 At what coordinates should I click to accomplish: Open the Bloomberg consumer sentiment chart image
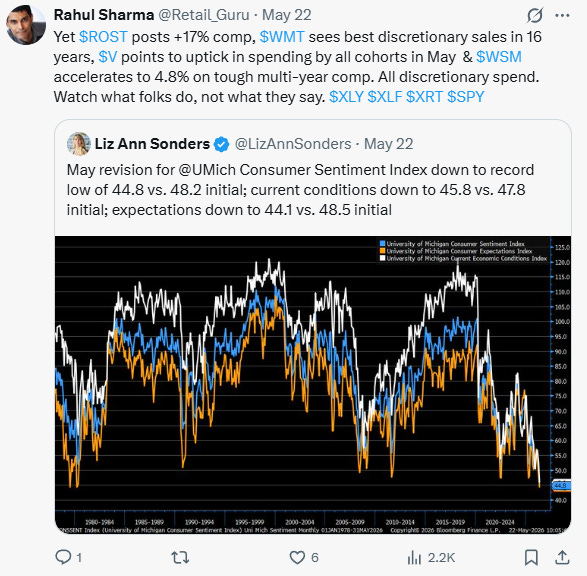313,384
